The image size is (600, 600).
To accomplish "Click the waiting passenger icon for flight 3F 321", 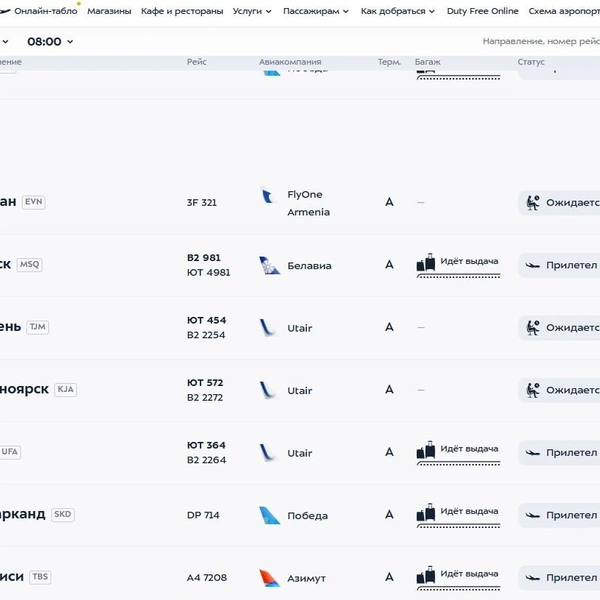I will pos(533,202).
